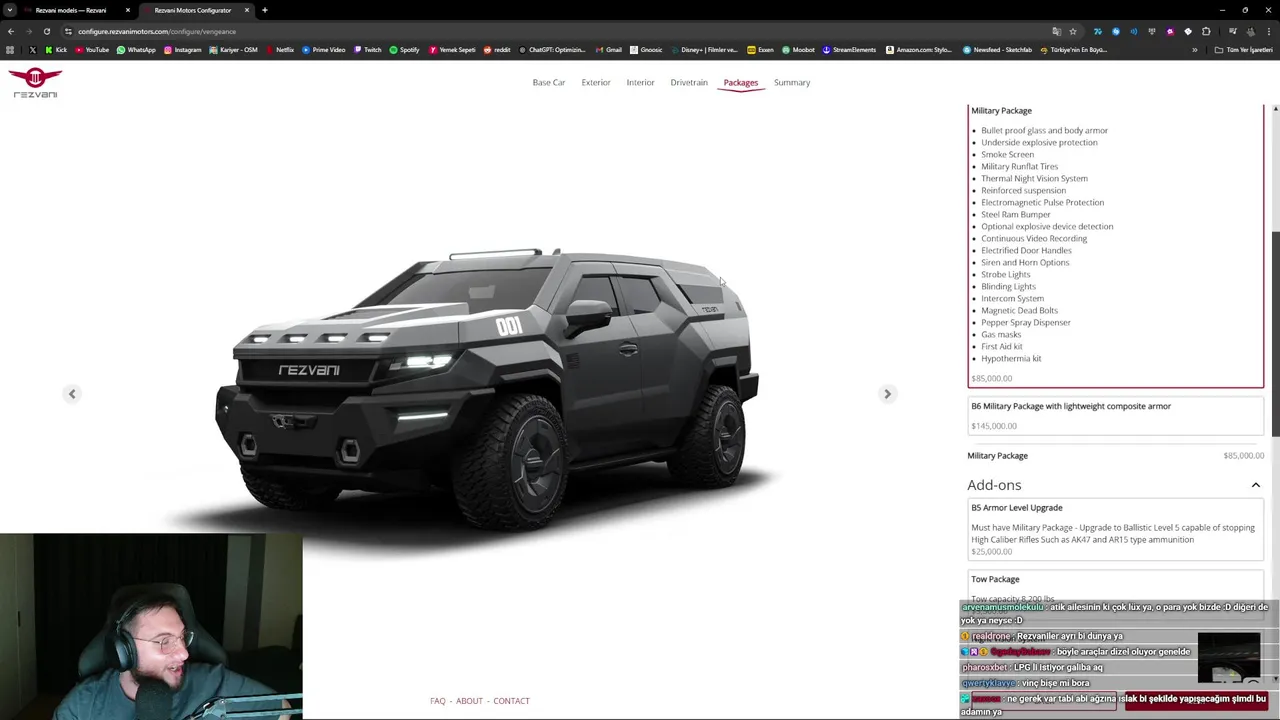Show more bookmarks overflow chevron
Viewport: 1280px width, 720px height.
tap(1194, 50)
